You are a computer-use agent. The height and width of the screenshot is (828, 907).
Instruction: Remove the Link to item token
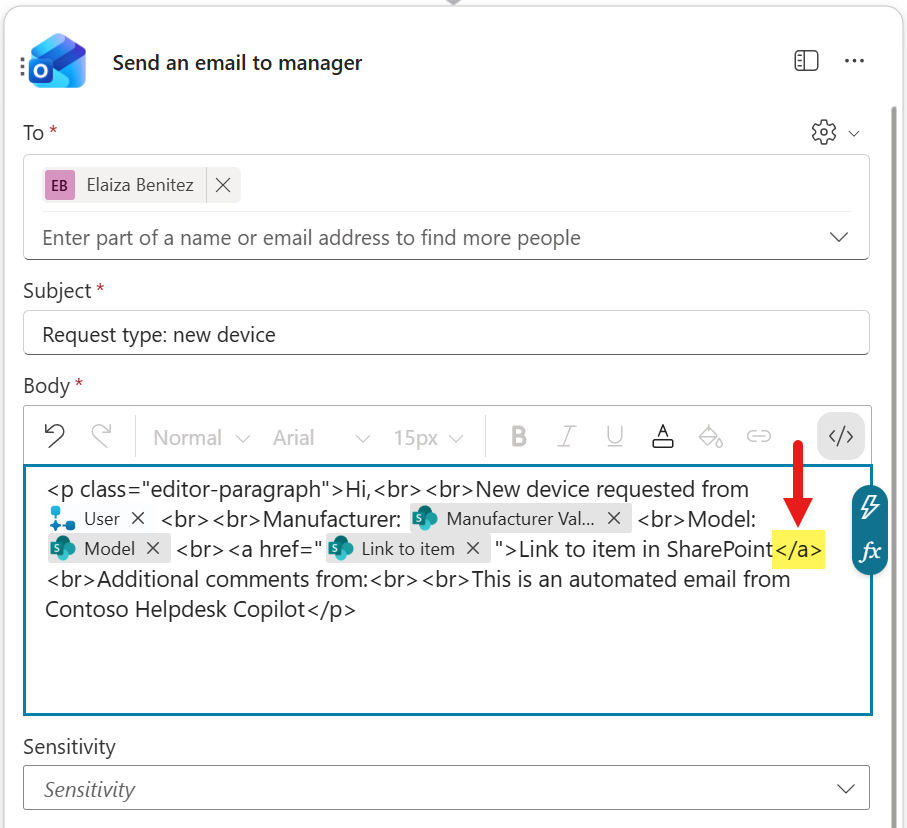pyautogui.click(x=474, y=548)
